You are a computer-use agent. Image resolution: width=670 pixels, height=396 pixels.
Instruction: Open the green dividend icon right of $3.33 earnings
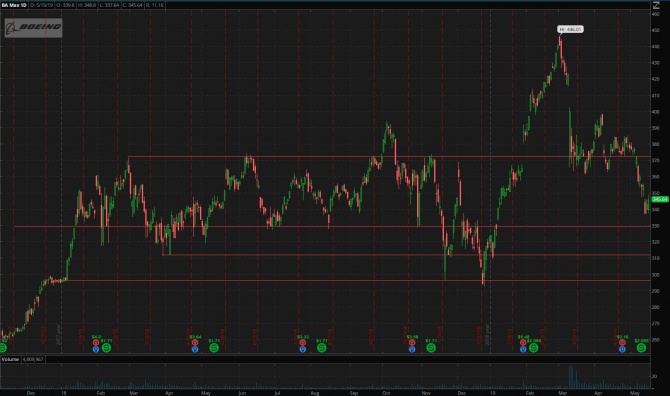(322, 348)
